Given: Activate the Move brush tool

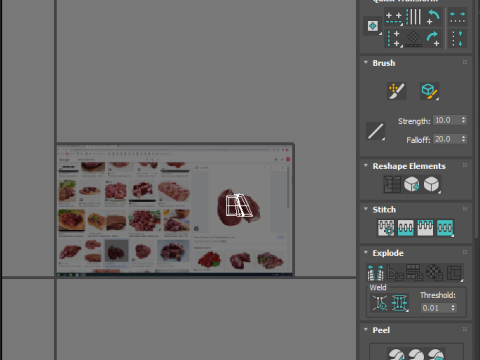Looking at the screenshot, I should [x=396, y=91].
